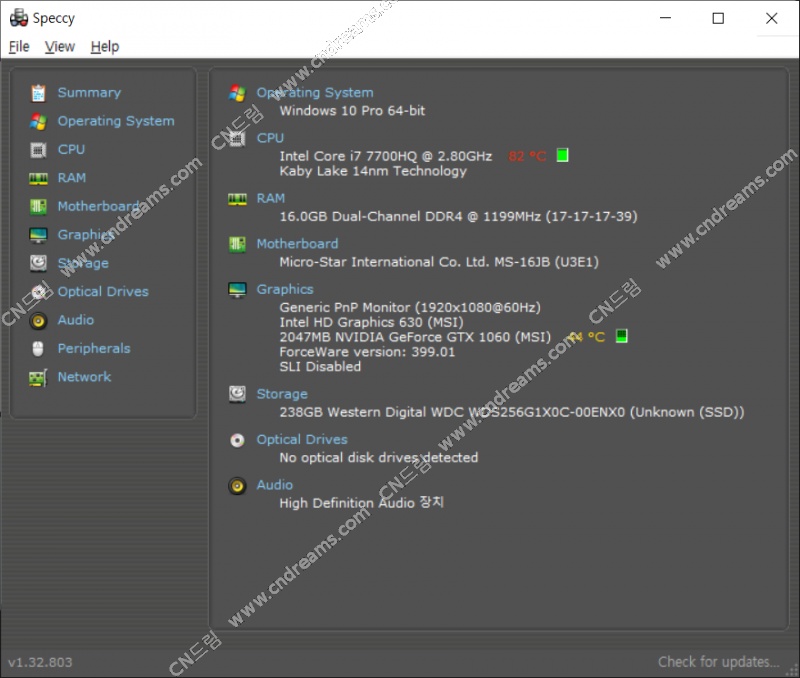Click the Motherboard icon in summary panel
800x678 pixels.
[237, 244]
